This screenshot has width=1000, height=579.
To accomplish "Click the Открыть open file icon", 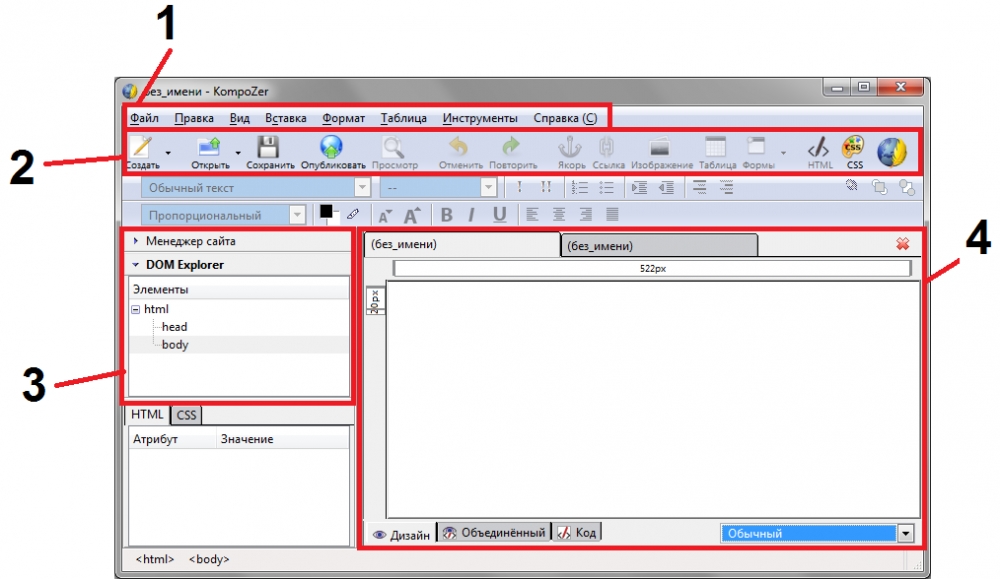I will click(x=209, y=147).
